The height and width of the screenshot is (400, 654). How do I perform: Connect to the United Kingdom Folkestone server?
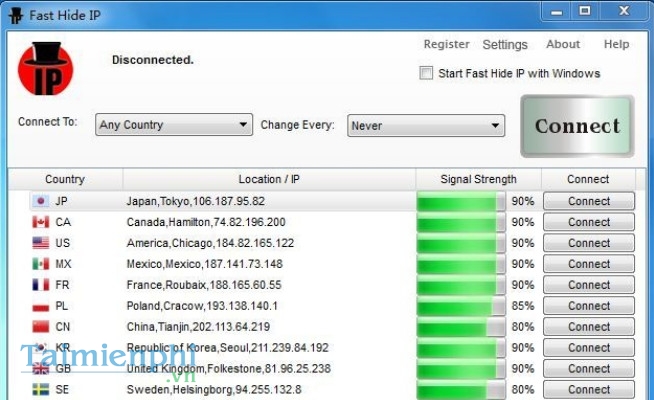click(x=589, y=368)
